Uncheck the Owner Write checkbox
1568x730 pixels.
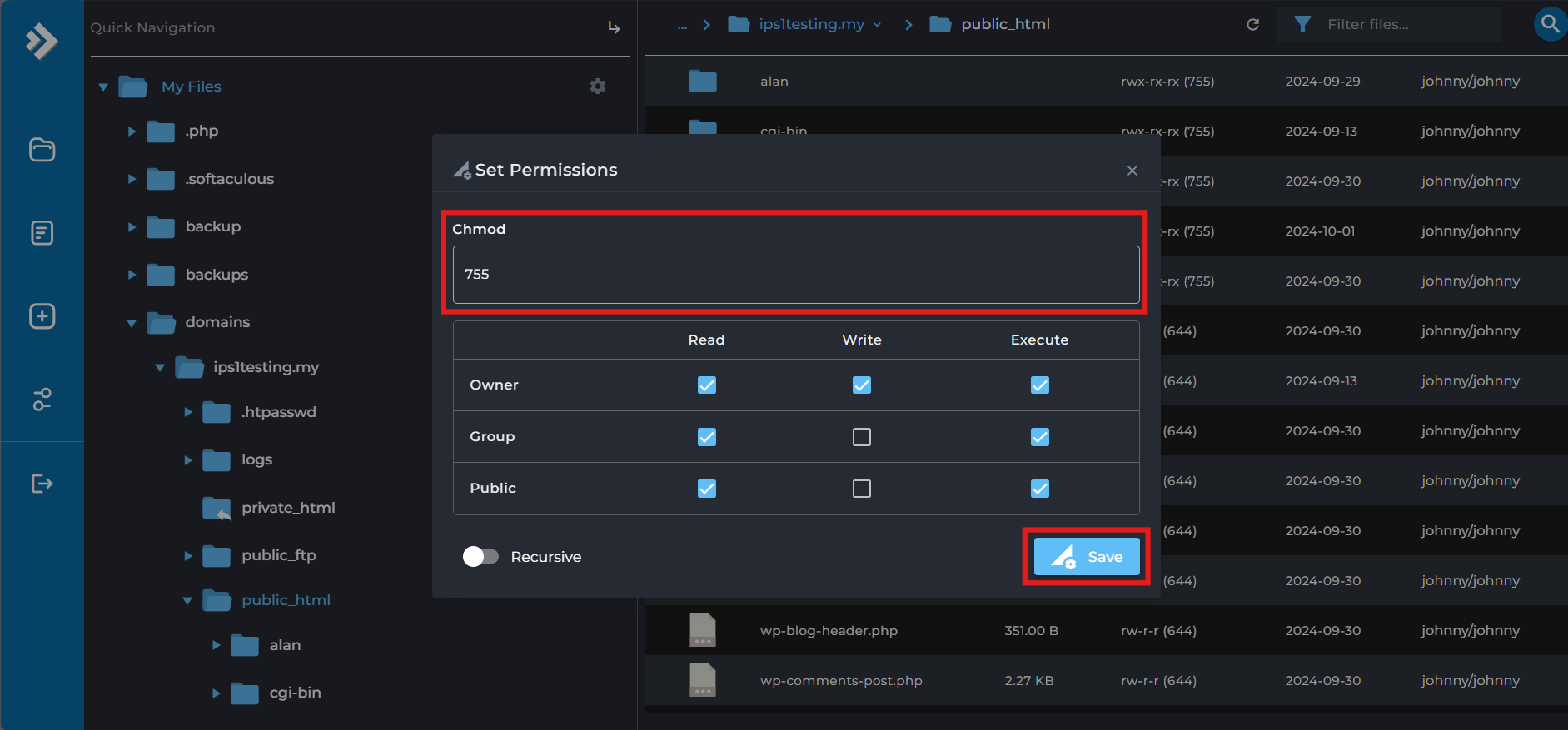[x=862, y=385]
